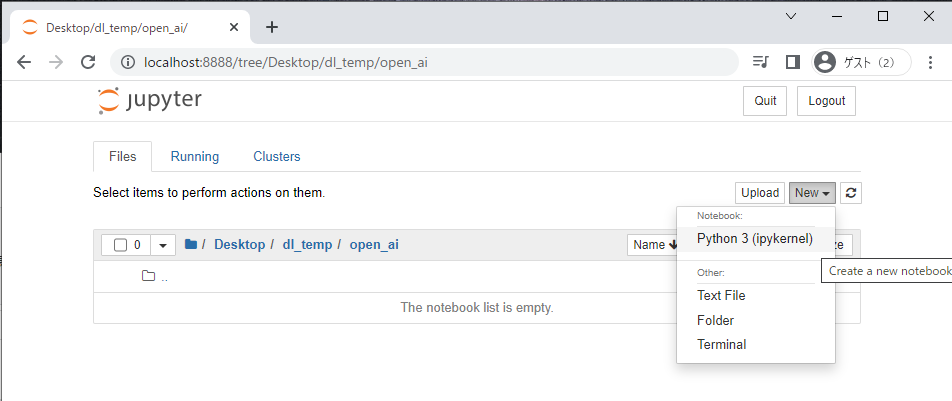Open the browser media control icon
The width and height of the screenshot is (952, 401).
[760, 62]
